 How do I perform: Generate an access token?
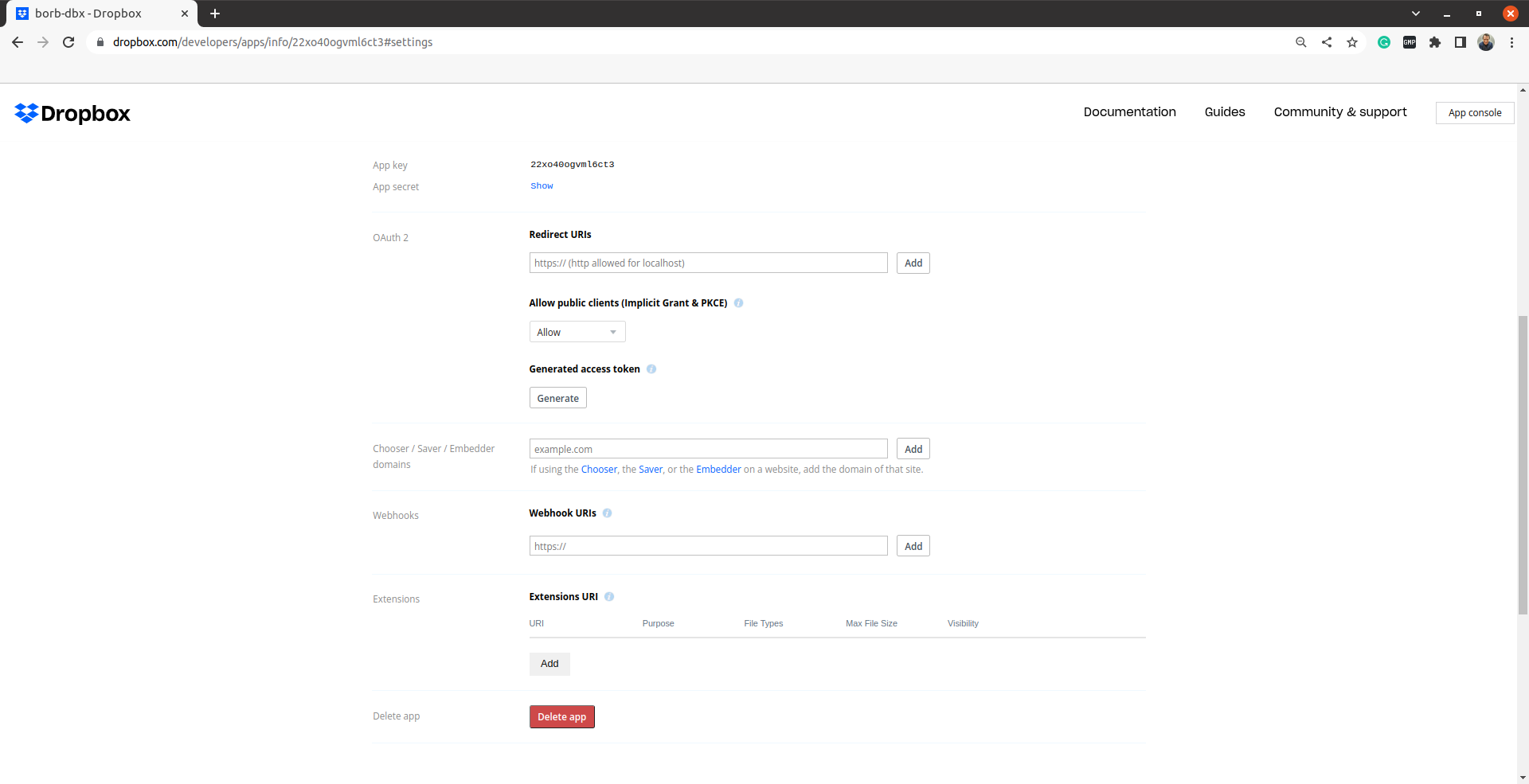click(x=557, y=398)
